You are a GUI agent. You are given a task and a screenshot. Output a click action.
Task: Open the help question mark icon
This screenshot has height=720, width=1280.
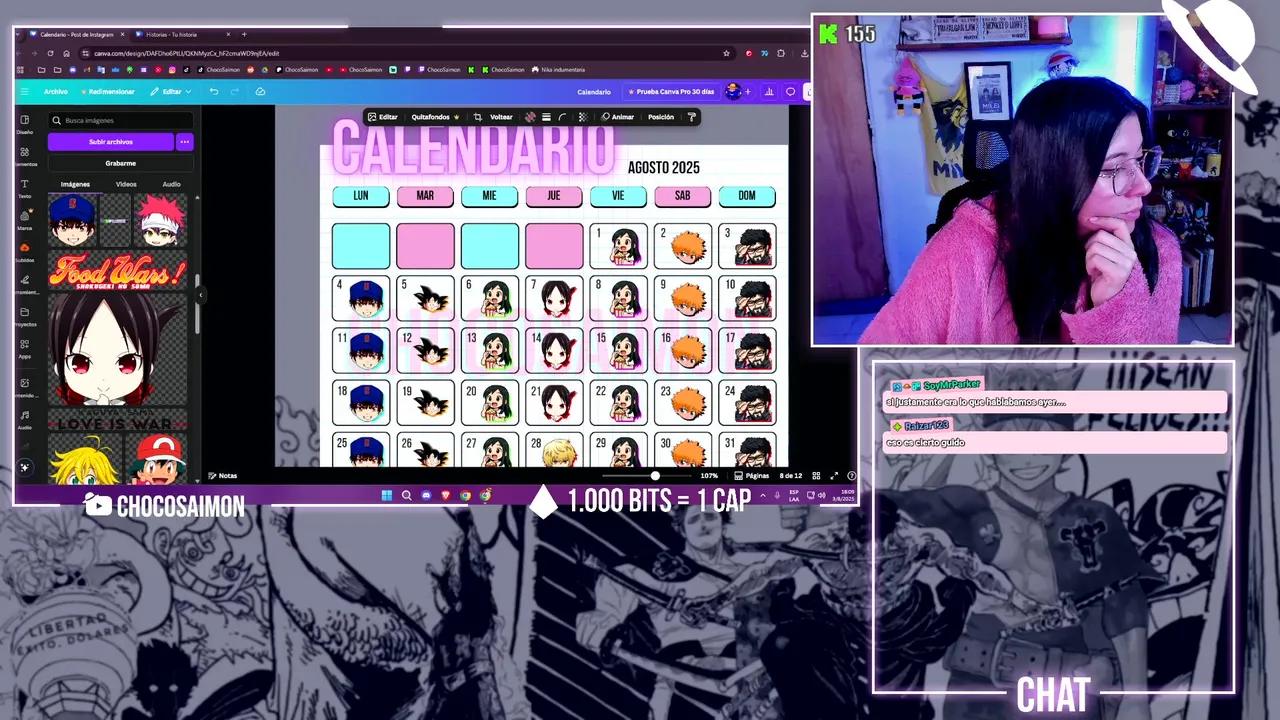coord(851,476)
